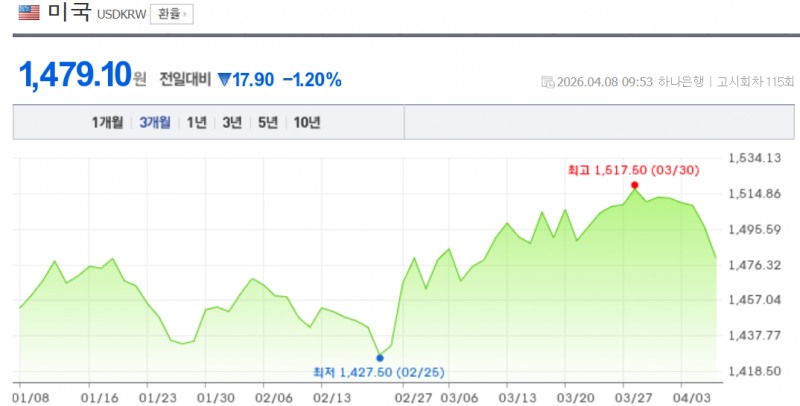800x406 pixels.
Task: Choose the 10년 period tab
Action: tap(306, 122)
